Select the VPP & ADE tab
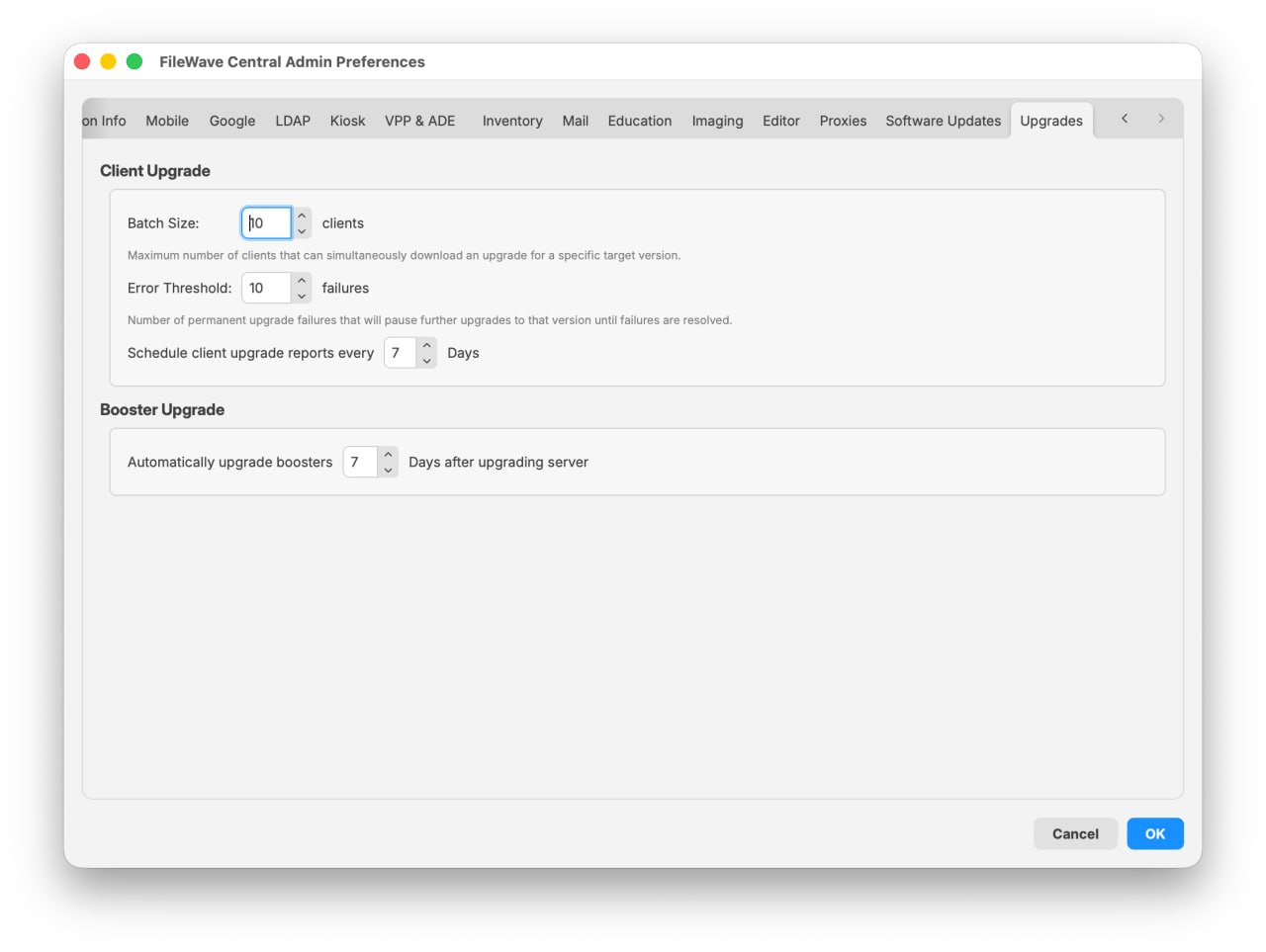Viewport: 1266px width, 952px height. point(420,121)
